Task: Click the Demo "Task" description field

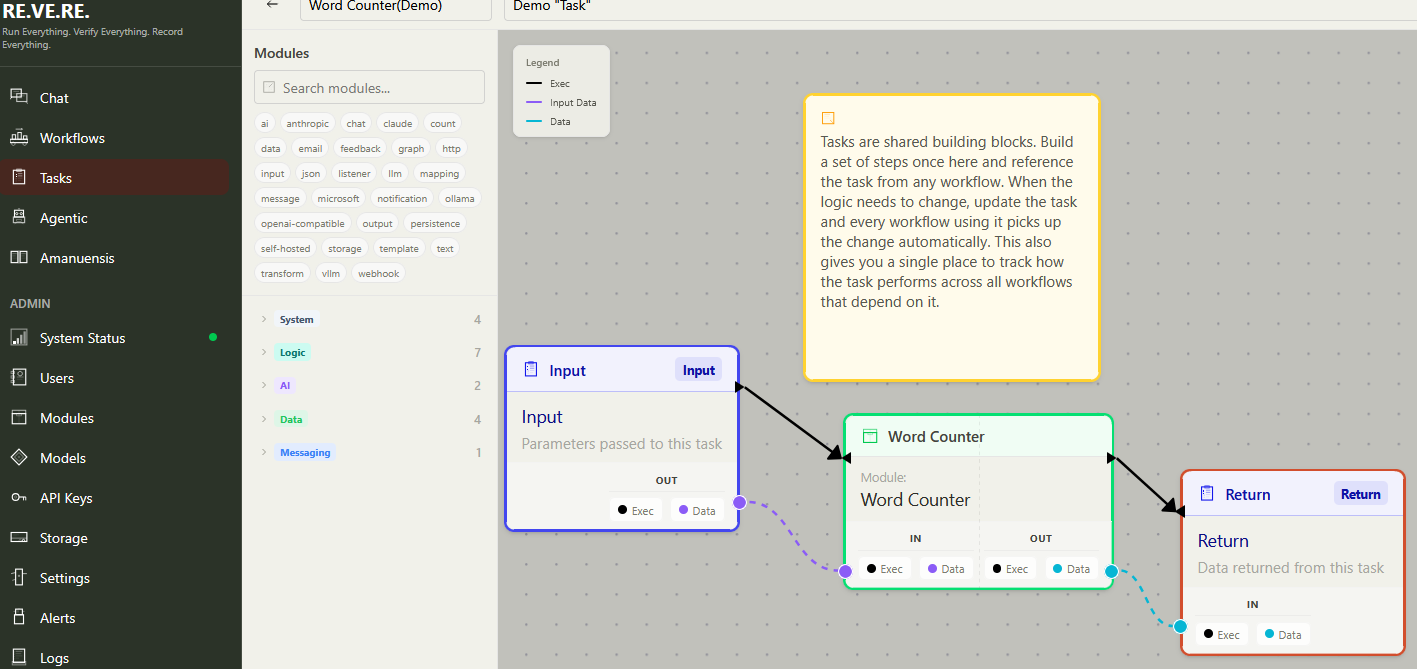Action: pyautogui.click(x=958, y=7)
